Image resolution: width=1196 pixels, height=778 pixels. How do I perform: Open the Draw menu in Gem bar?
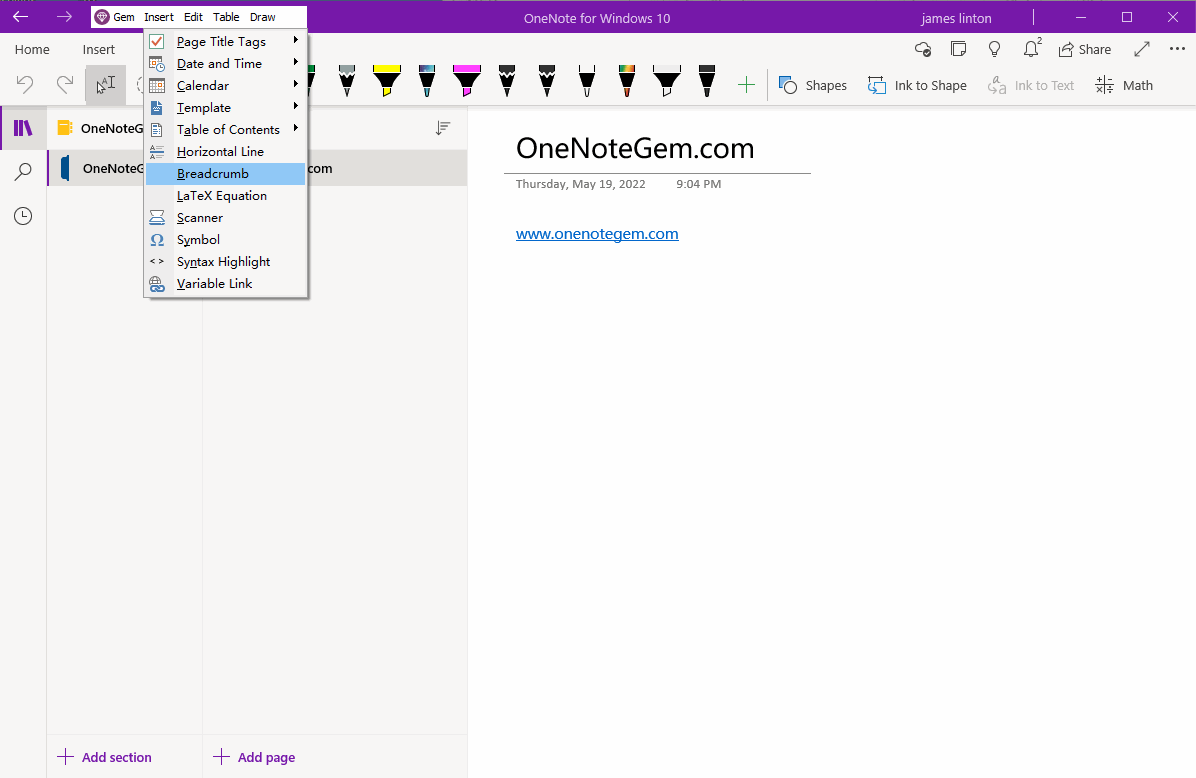click(262, 17)
